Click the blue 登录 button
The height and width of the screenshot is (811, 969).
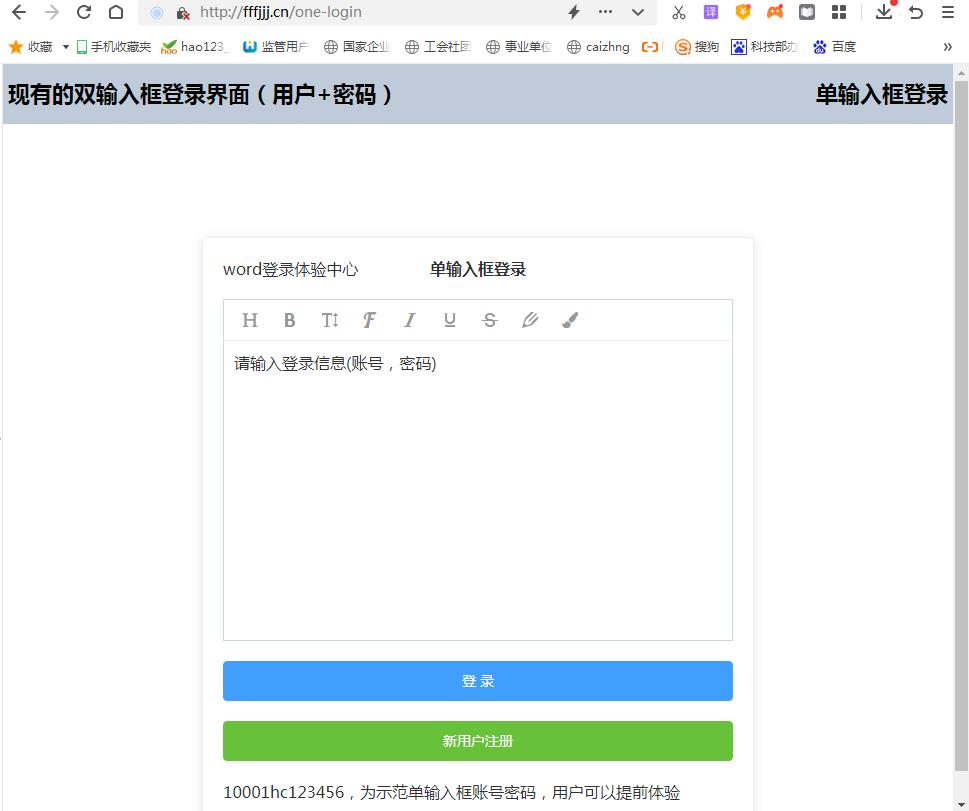click(x=478, y=681)
